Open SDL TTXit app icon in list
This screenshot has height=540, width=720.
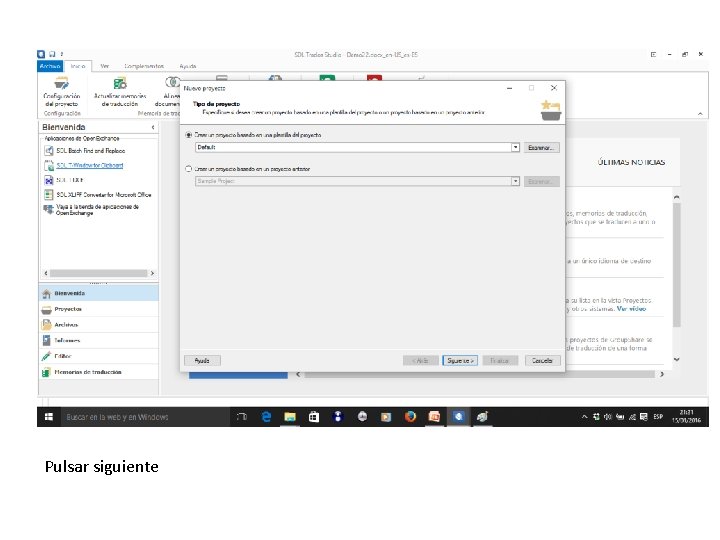pos(49,180)
